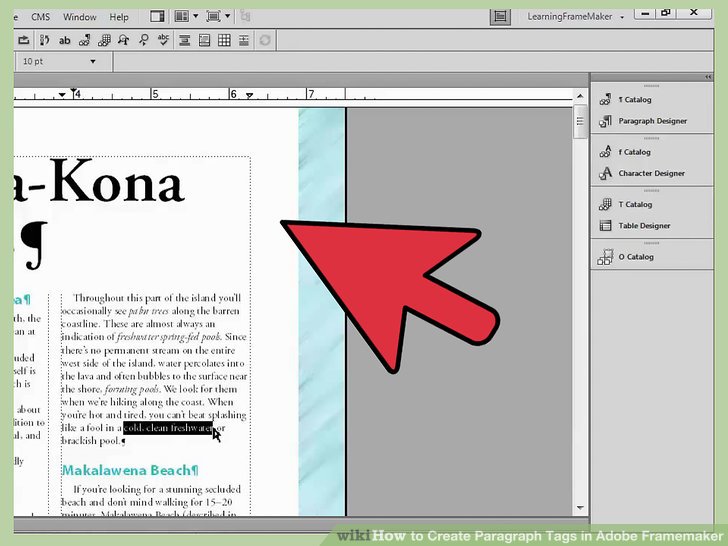Screen dimensions: 728x546
Task: Open the Table Designer panel
Action: click(x=644, y=226)
